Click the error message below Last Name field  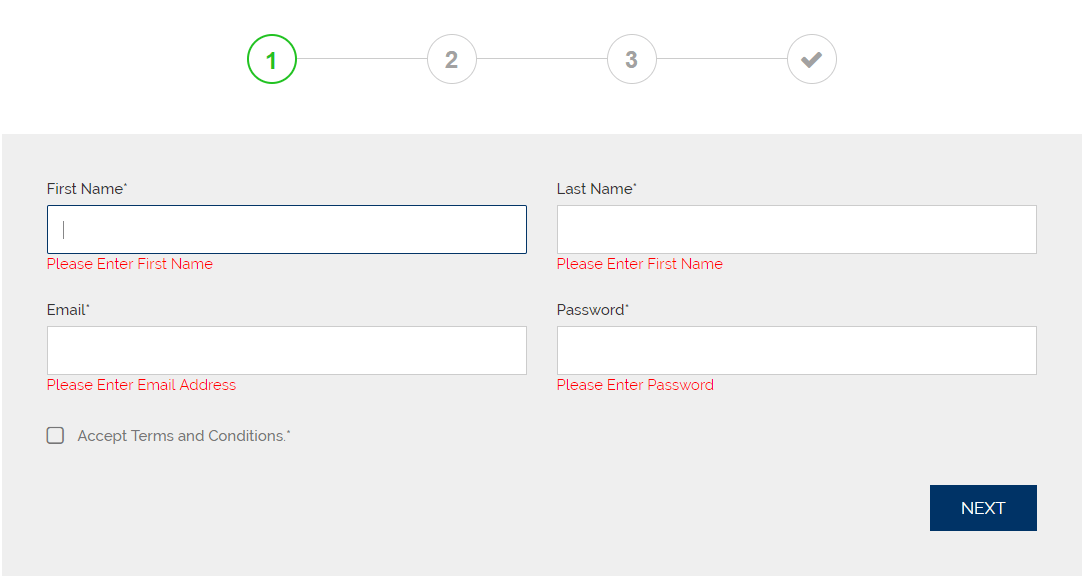640,264
